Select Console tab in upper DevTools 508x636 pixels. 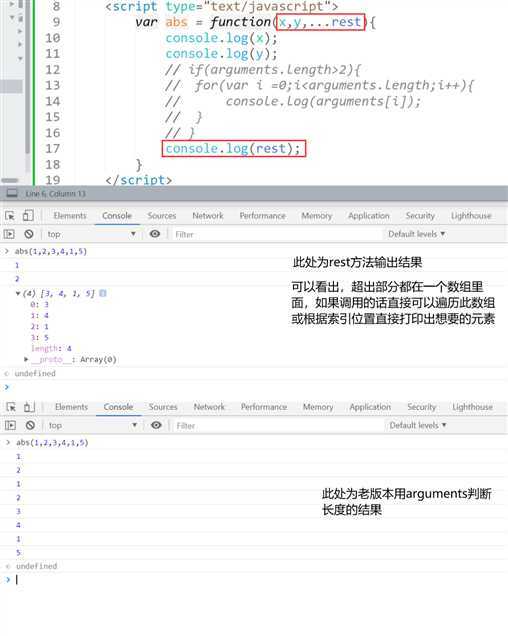click(117, 215)
